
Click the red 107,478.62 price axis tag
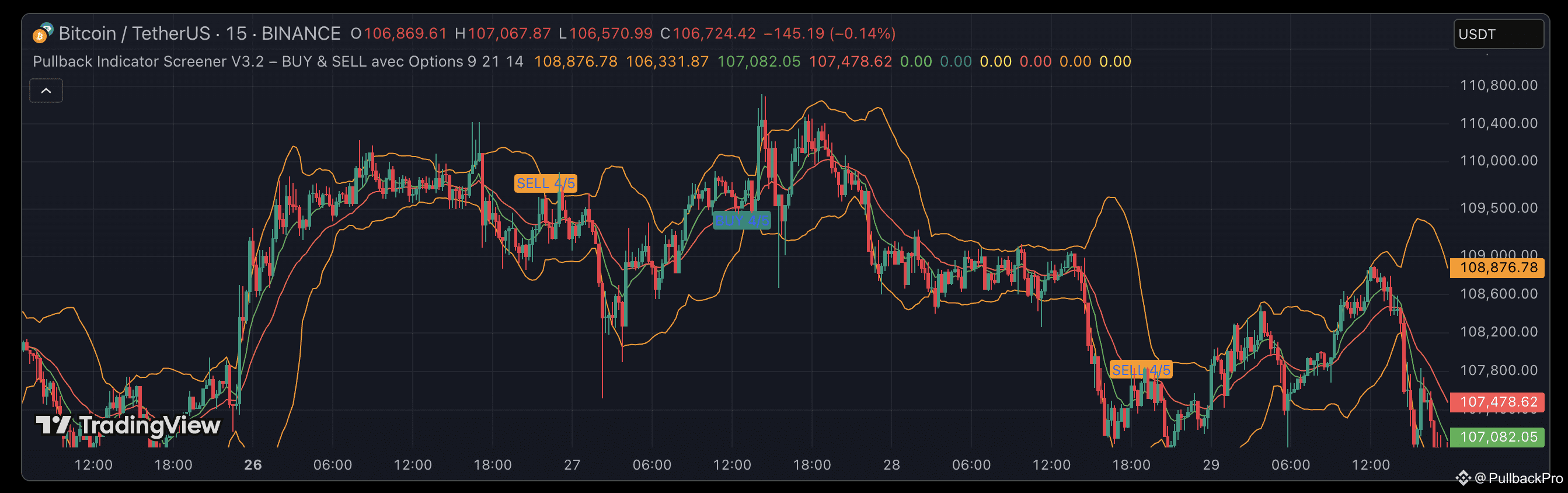click(x=1497, y=402)
